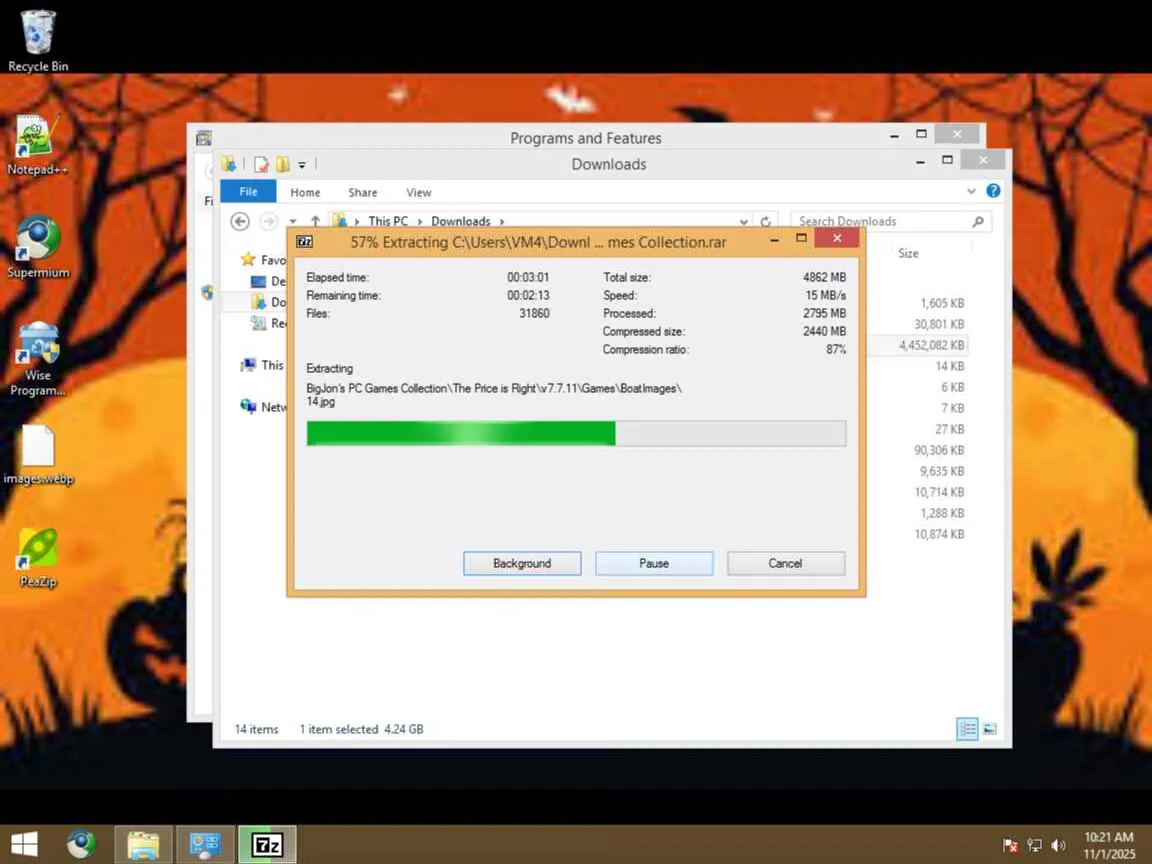Send extraction to Background
The width and height of the screenshot is (1152, 864).
(x=522, y=564)
